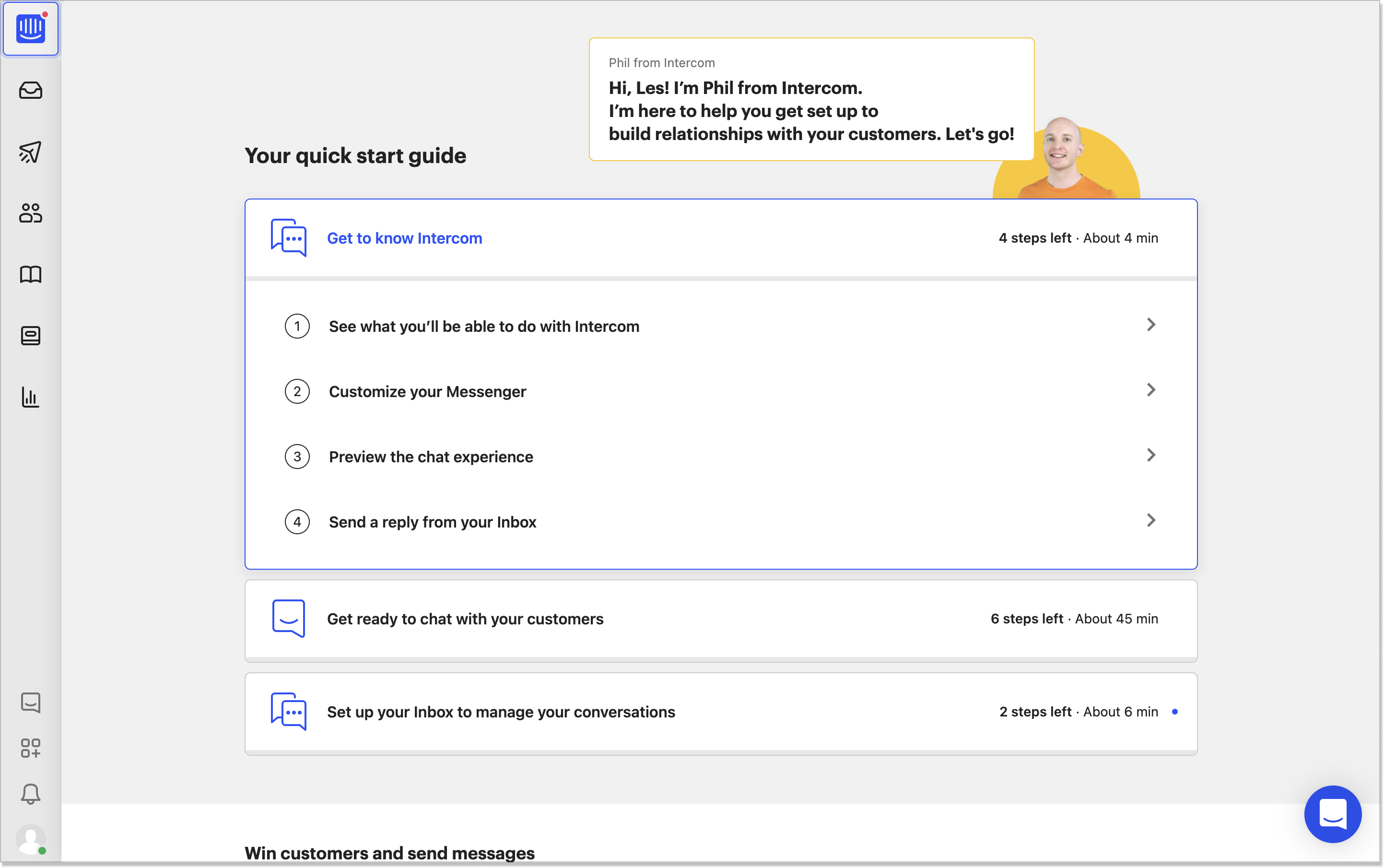Open chevron for Preview the chat experience
Viewport: 1384px width, 868px height.
(1151, 455)
